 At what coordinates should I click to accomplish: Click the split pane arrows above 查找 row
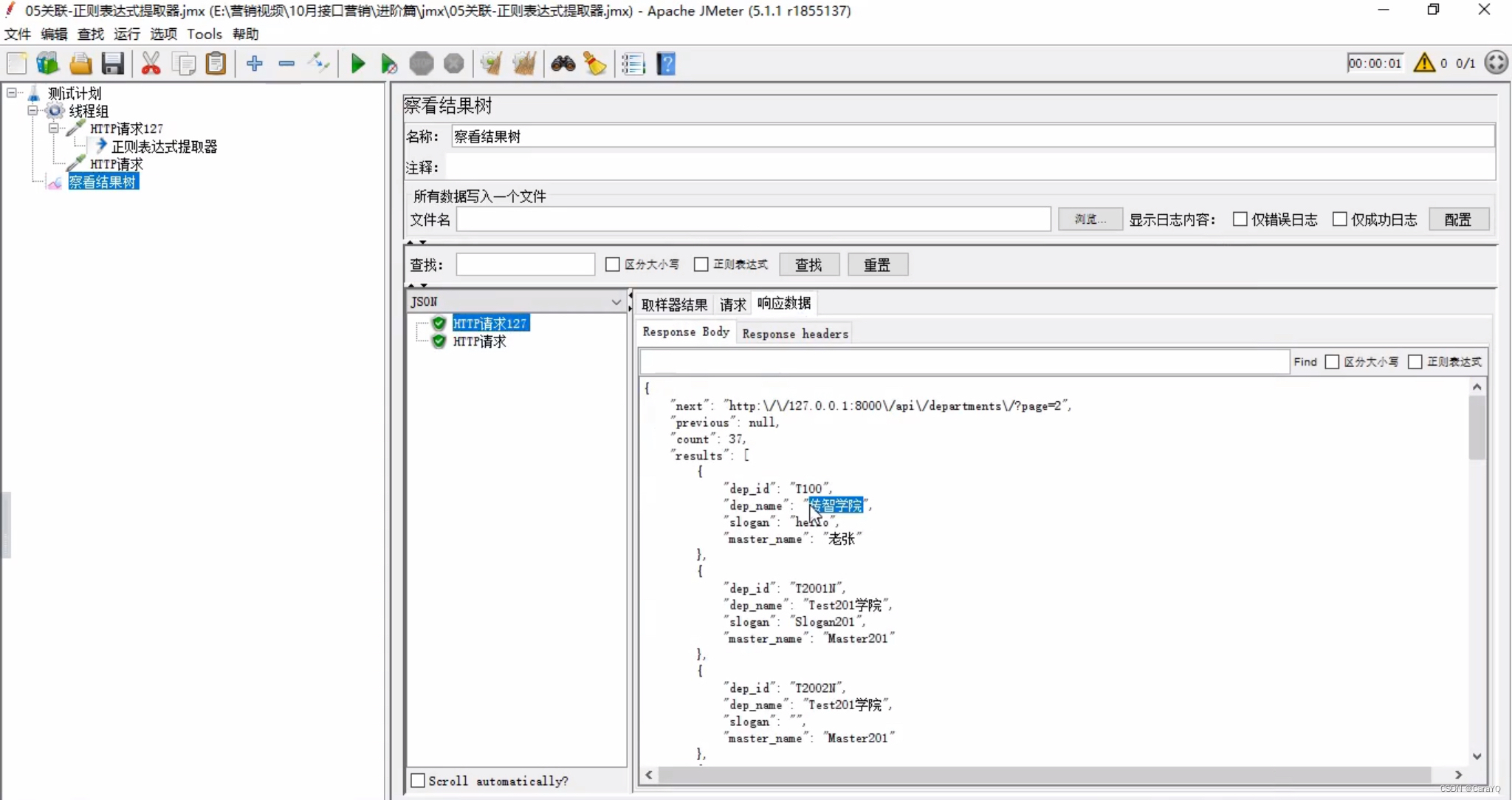tap(417, 242)
